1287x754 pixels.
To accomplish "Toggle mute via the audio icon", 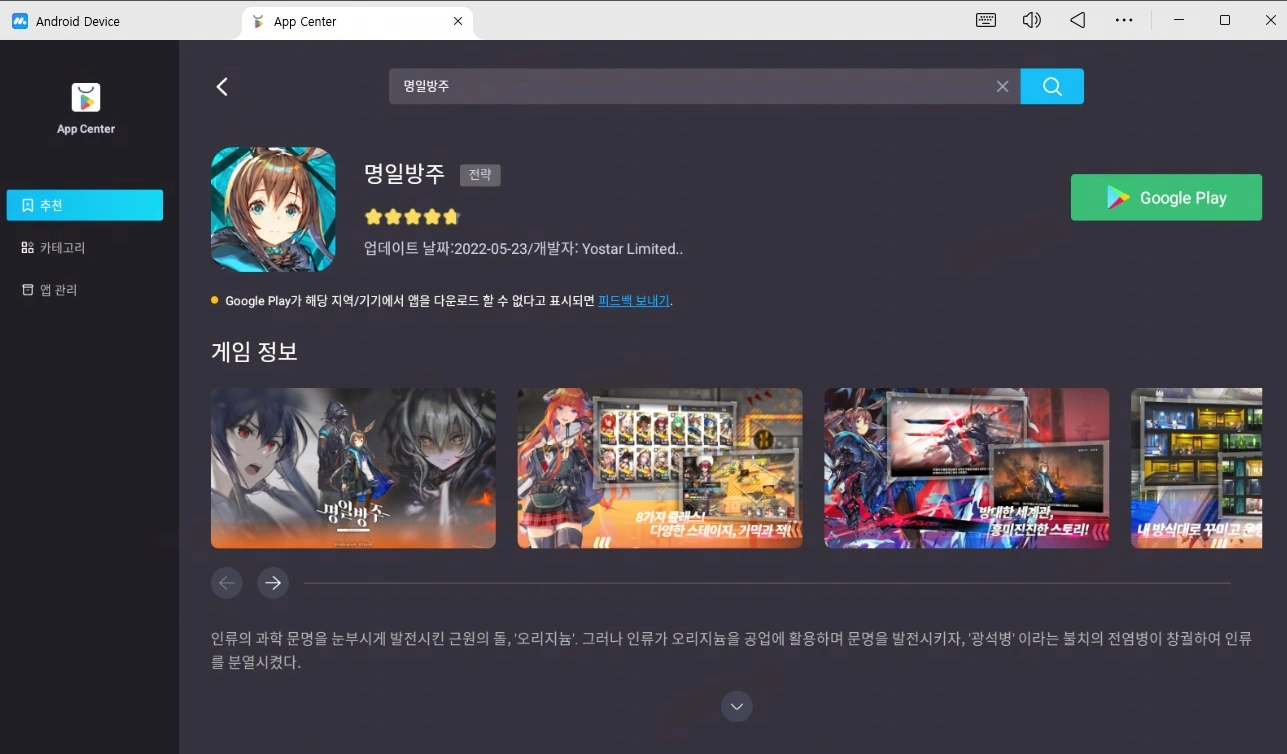I will click(x=1031, y=20).
